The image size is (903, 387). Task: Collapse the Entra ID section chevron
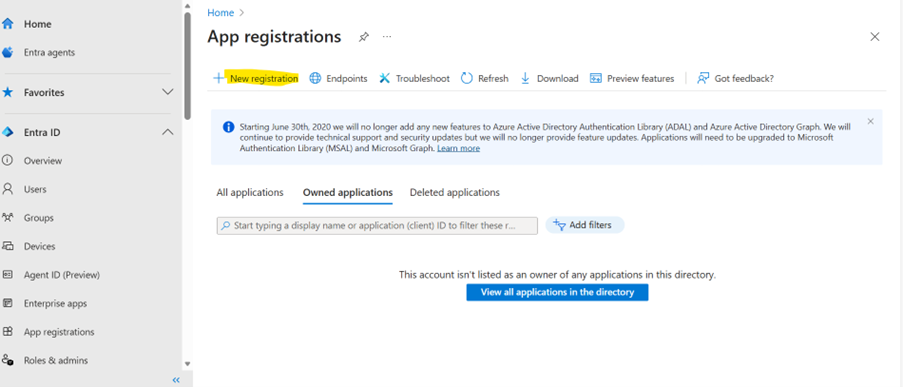168,132
